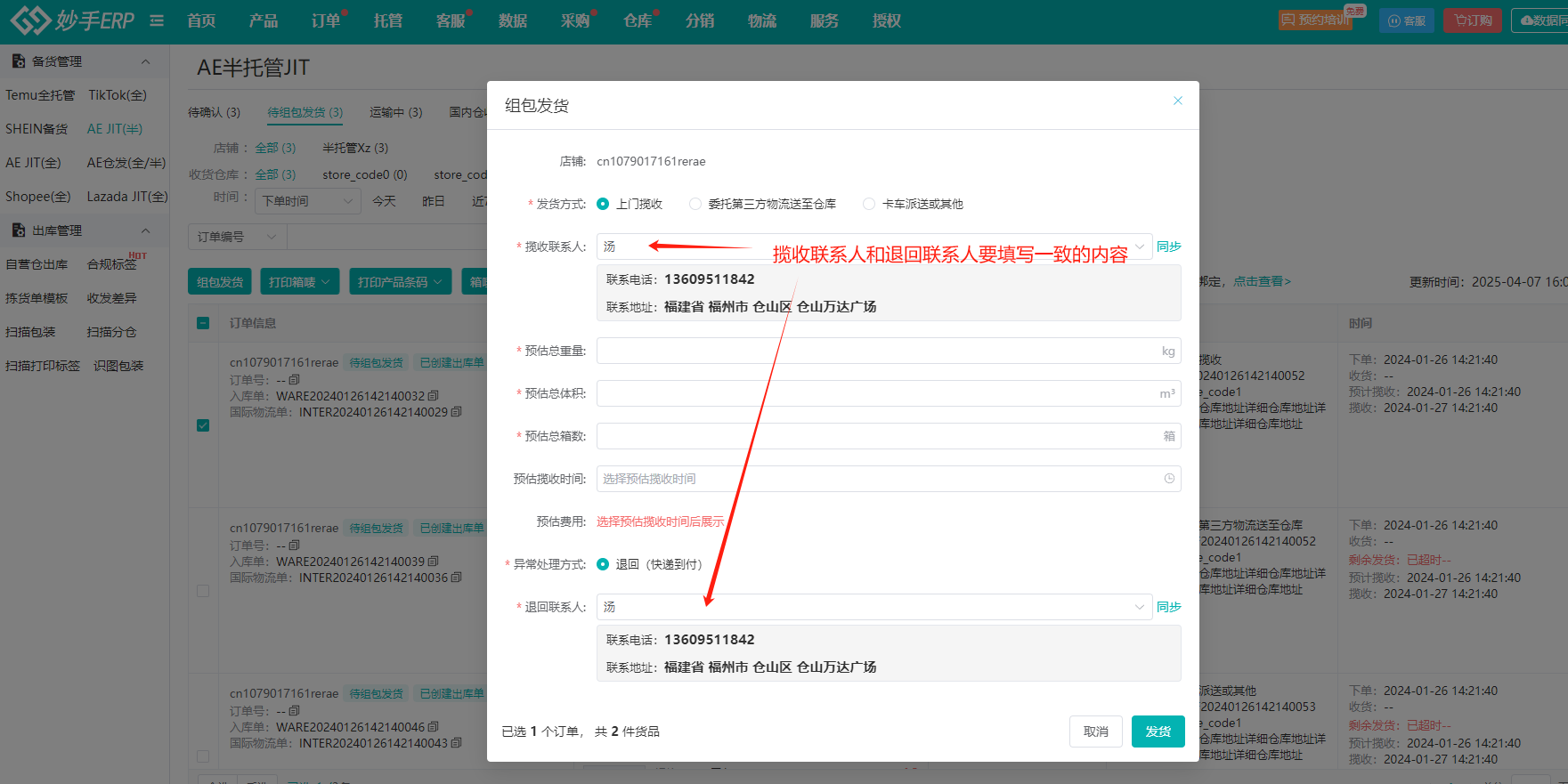Select 今天 time filter
Image resolution: width=1568 pixels, height=784 pixels.
point(384,201)
